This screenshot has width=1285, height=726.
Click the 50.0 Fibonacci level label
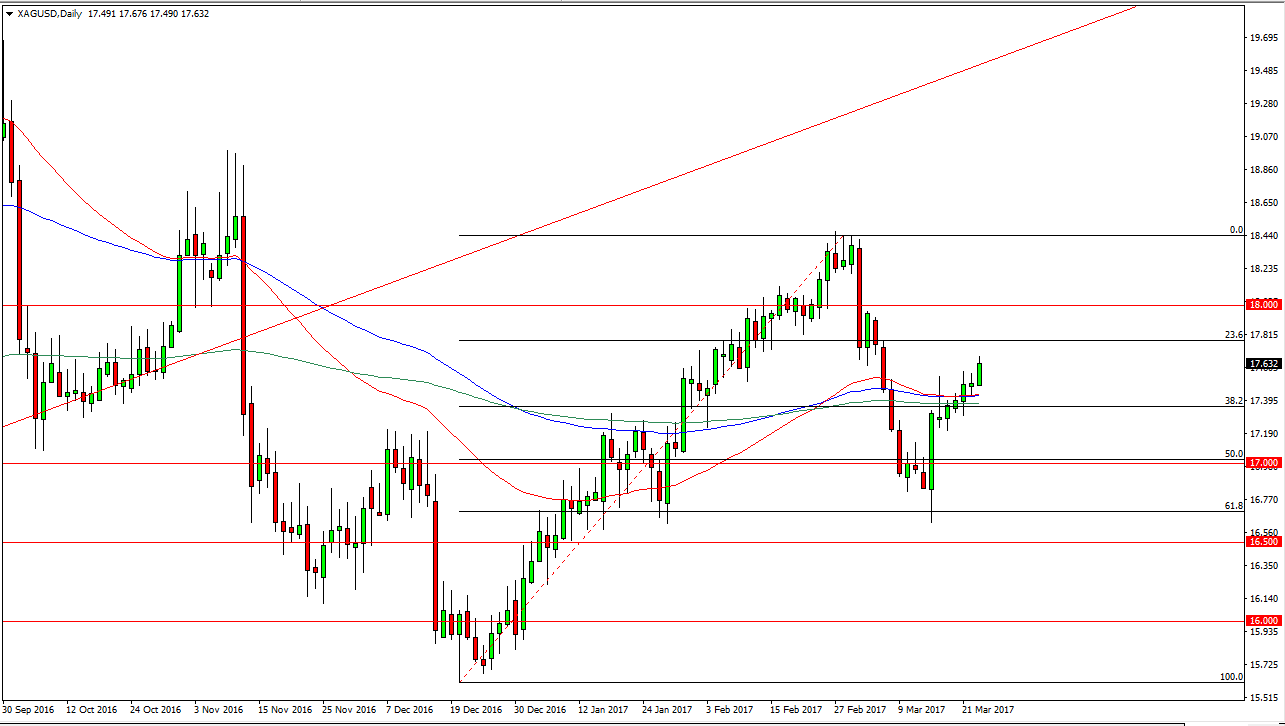(x=1233, y=454)
